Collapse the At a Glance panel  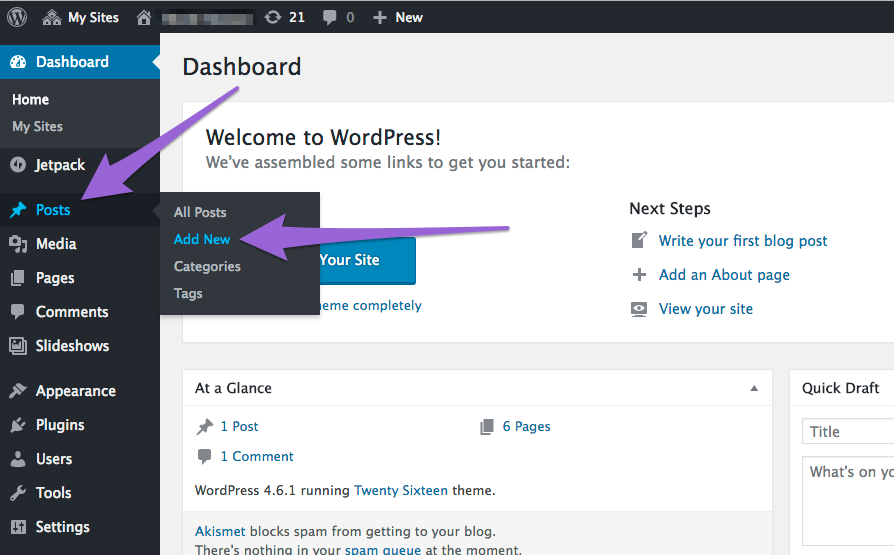point(754,388)
